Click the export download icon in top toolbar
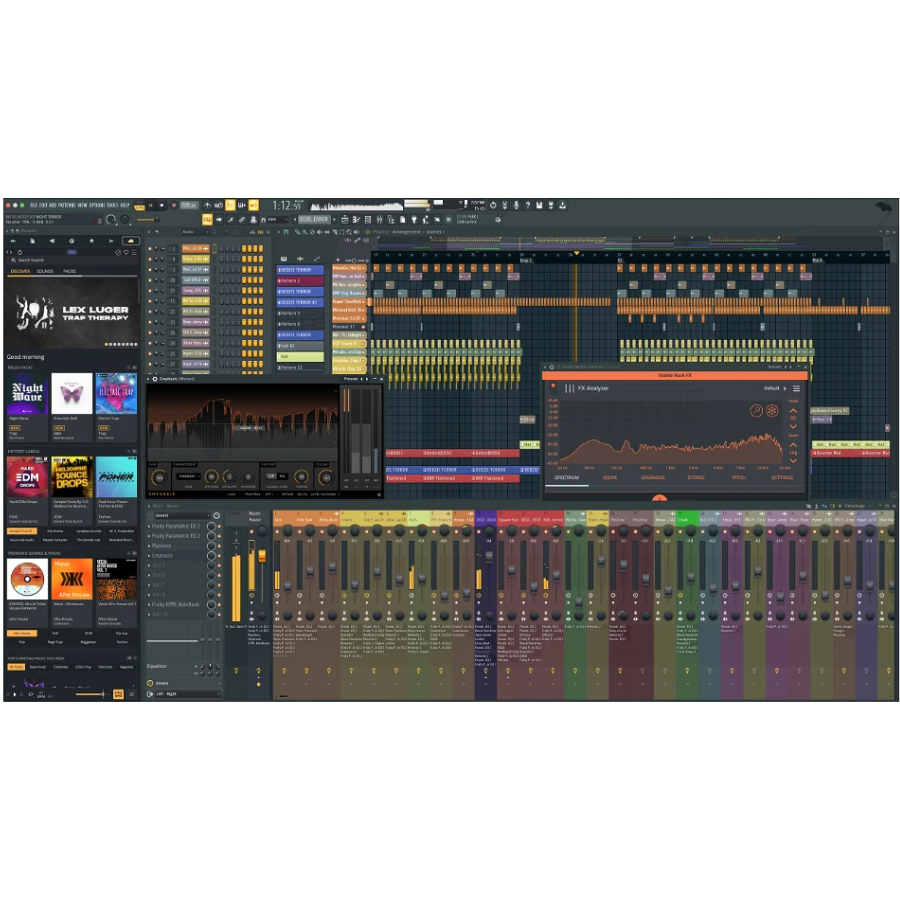 point(562,205)
